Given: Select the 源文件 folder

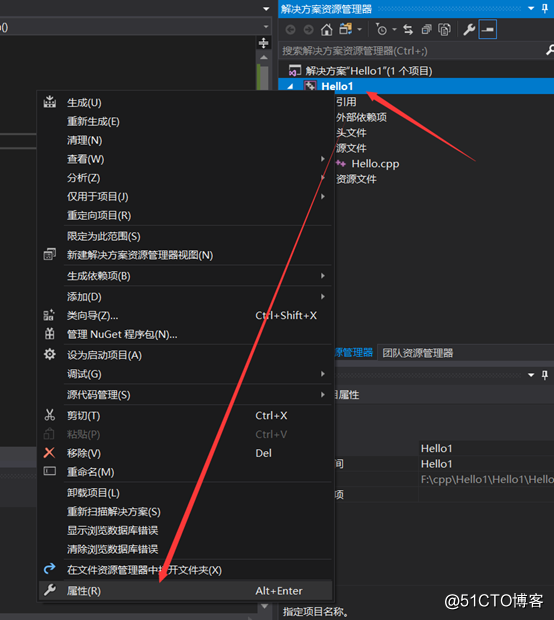Looking at the screenshot, I should pos(351,148).
